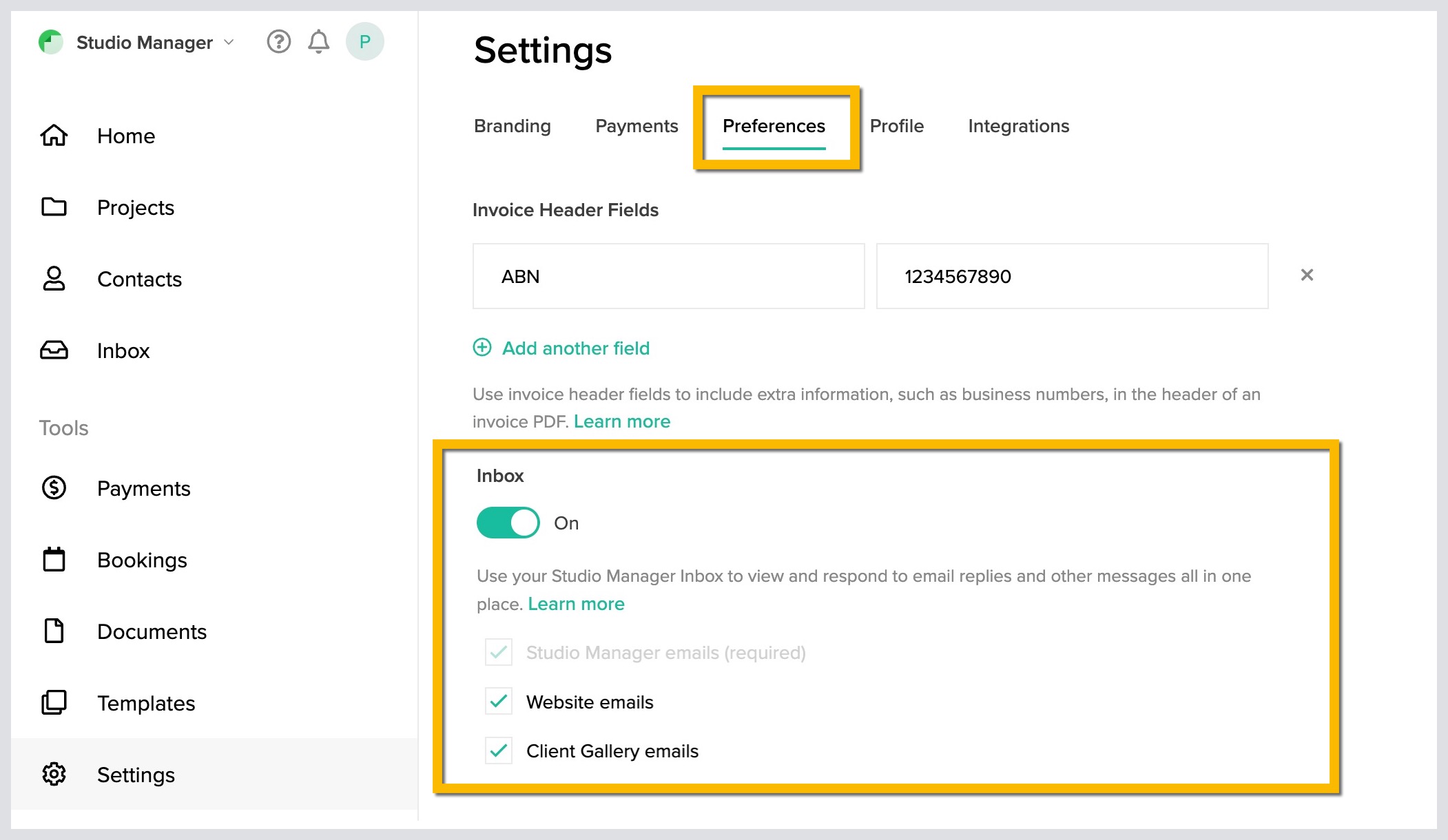The height and width of the screenshot is (840, 1448).
Task: Expand the Studio Manager dropdown chevron
Action: pyautogui.click(x=229, y=43)
